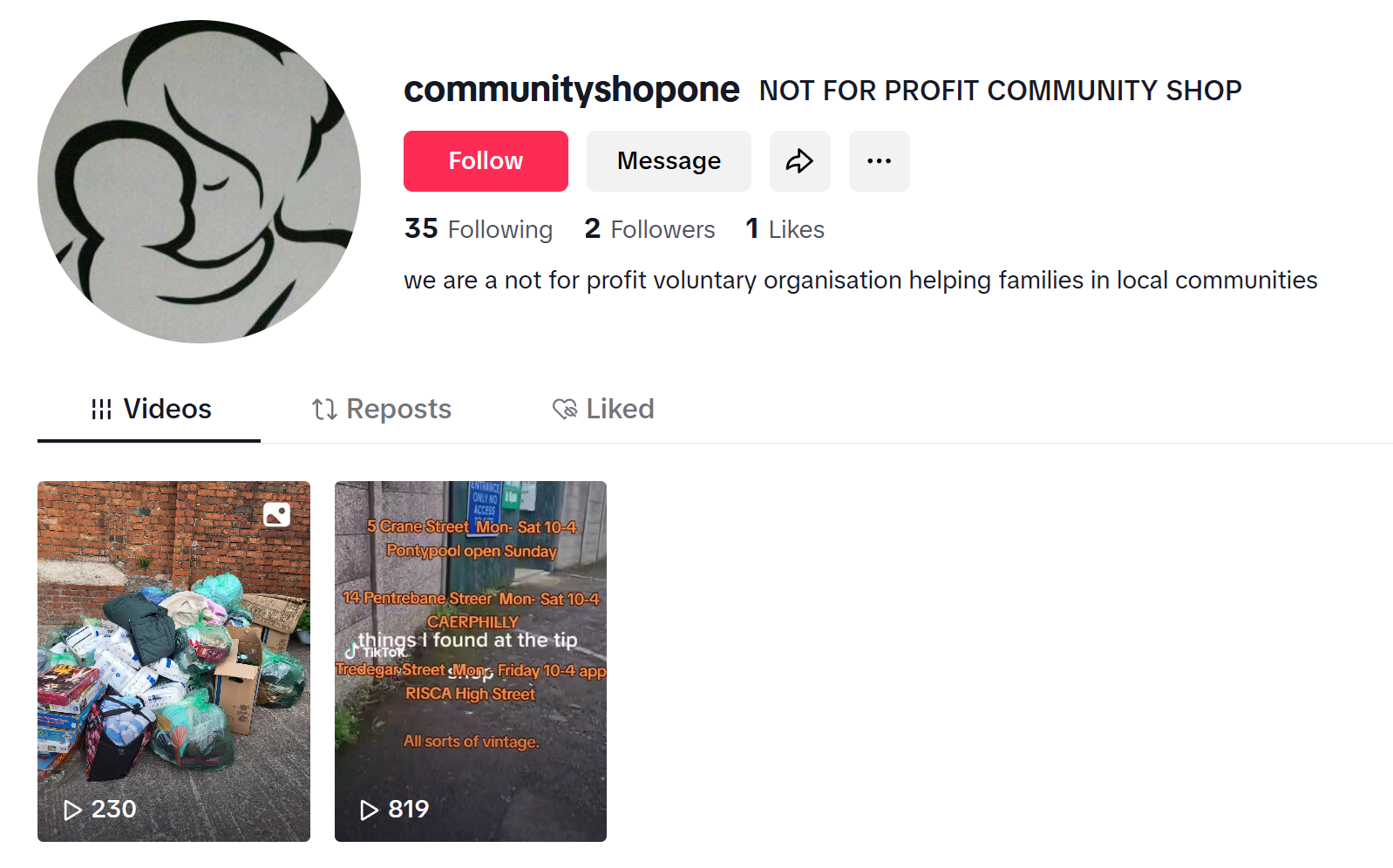Select the Videos tab
1393x868 pixels.
tap(149, 410)
